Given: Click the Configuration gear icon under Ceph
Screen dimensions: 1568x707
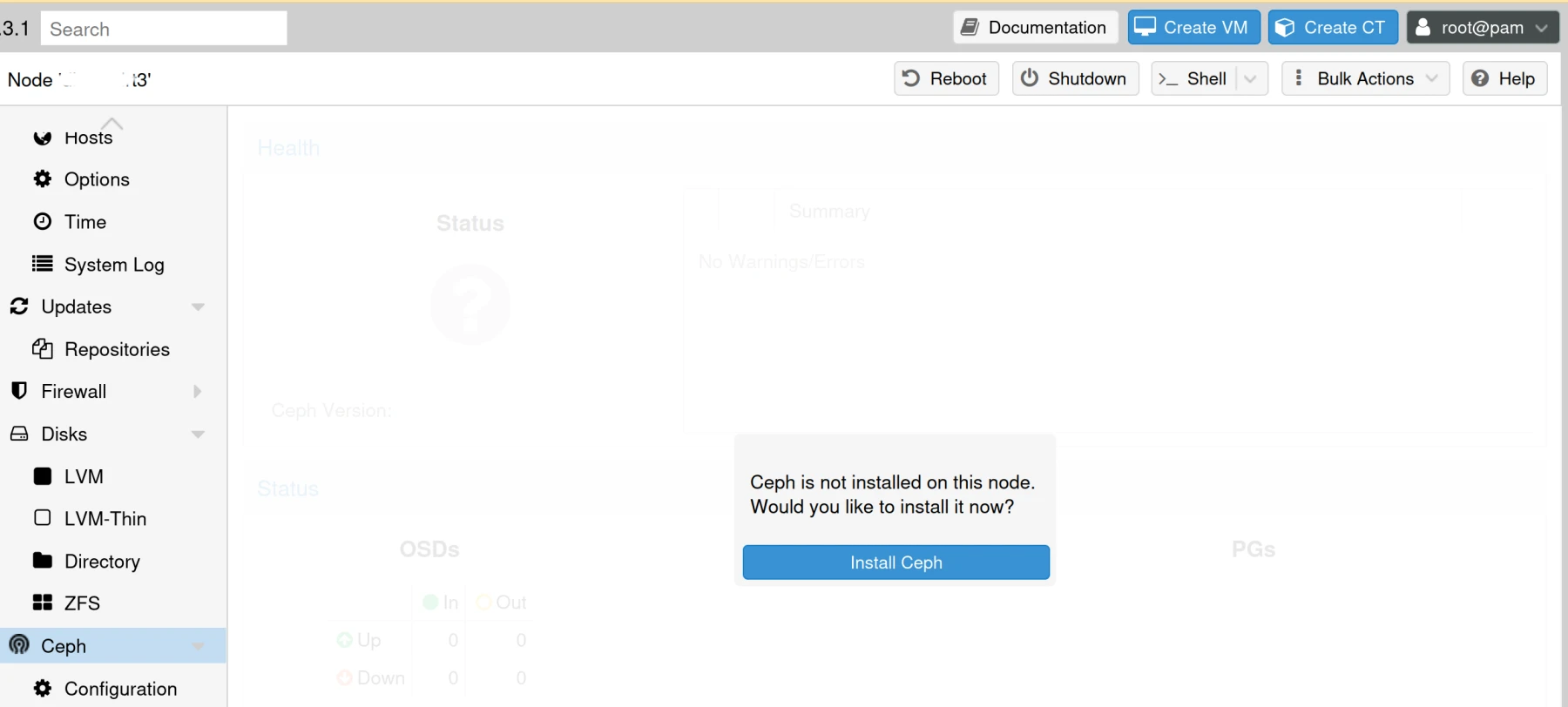Looking at the screenshot, I should tap(42, 688).
